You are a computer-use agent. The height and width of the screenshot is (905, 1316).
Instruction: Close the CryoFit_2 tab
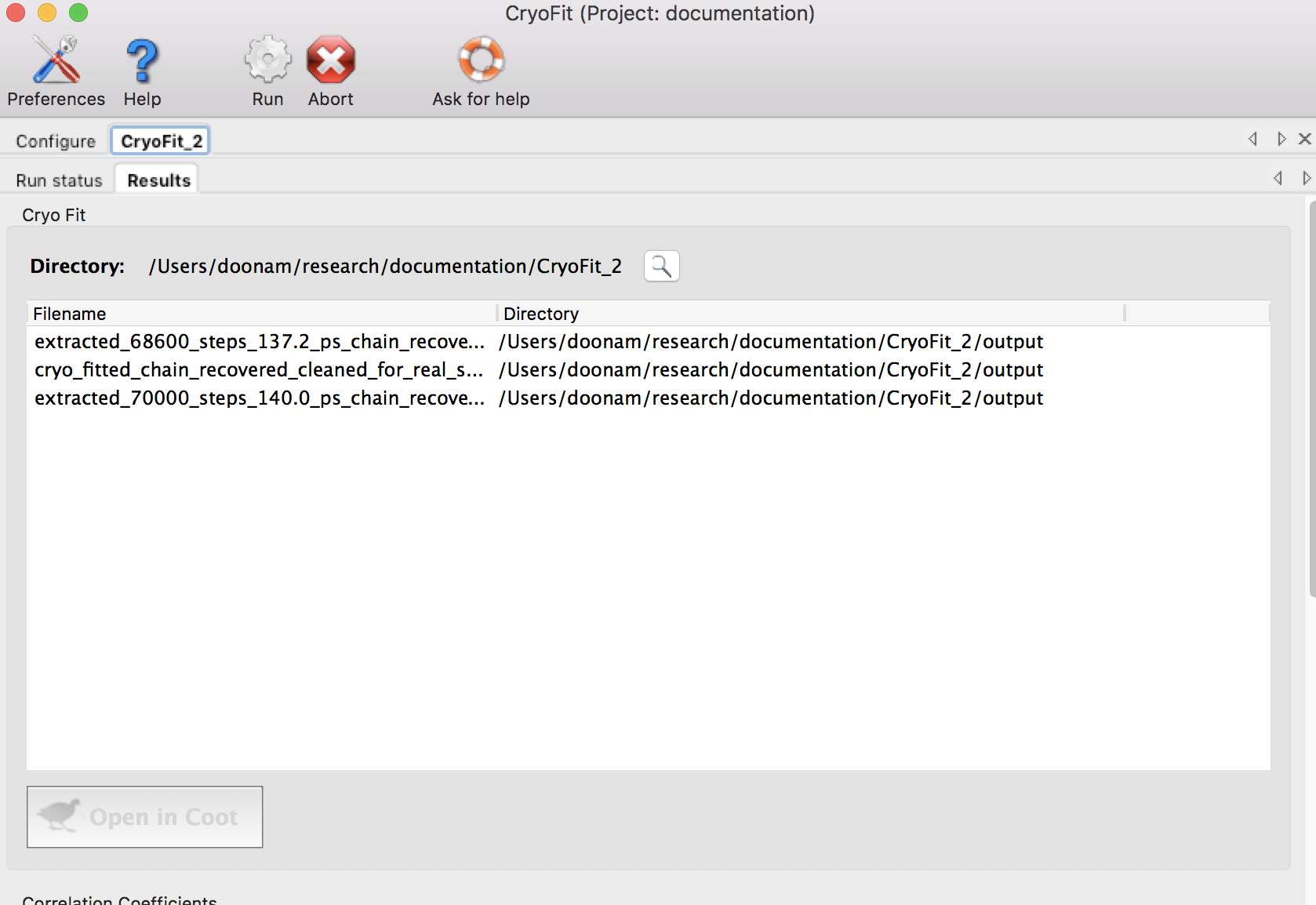tap(1304, 139)
